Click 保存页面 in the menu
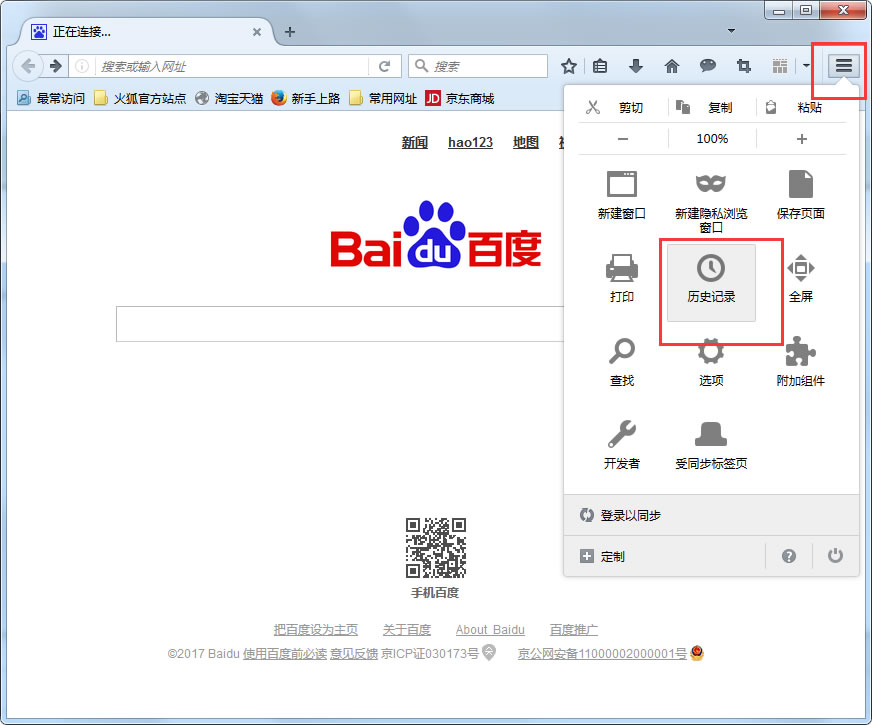 tap(801, 196)
